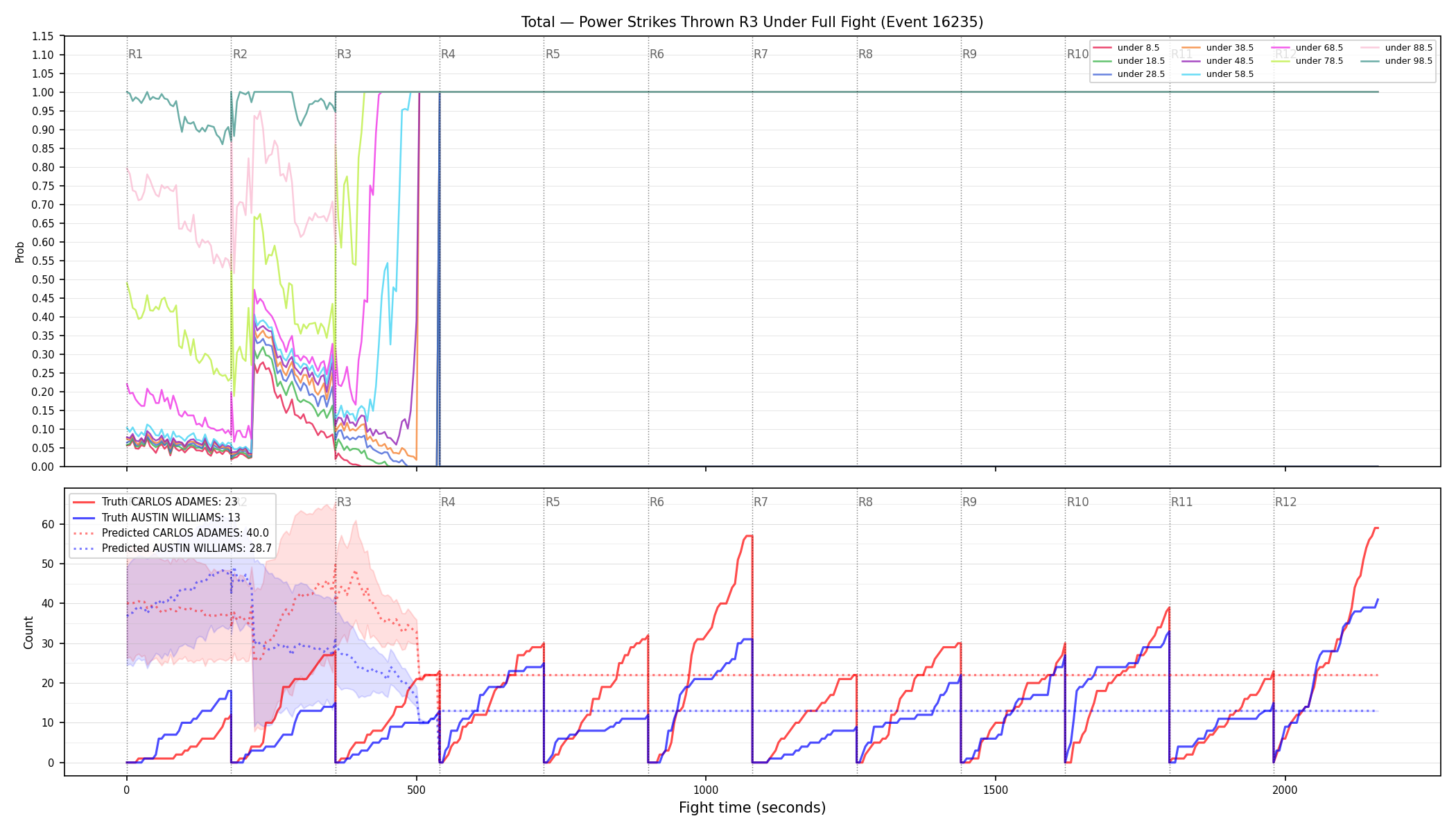This screenshot has height=832, width=1456.
Task: Click the R10 label in bottom chart
Action: (1077, 502)
